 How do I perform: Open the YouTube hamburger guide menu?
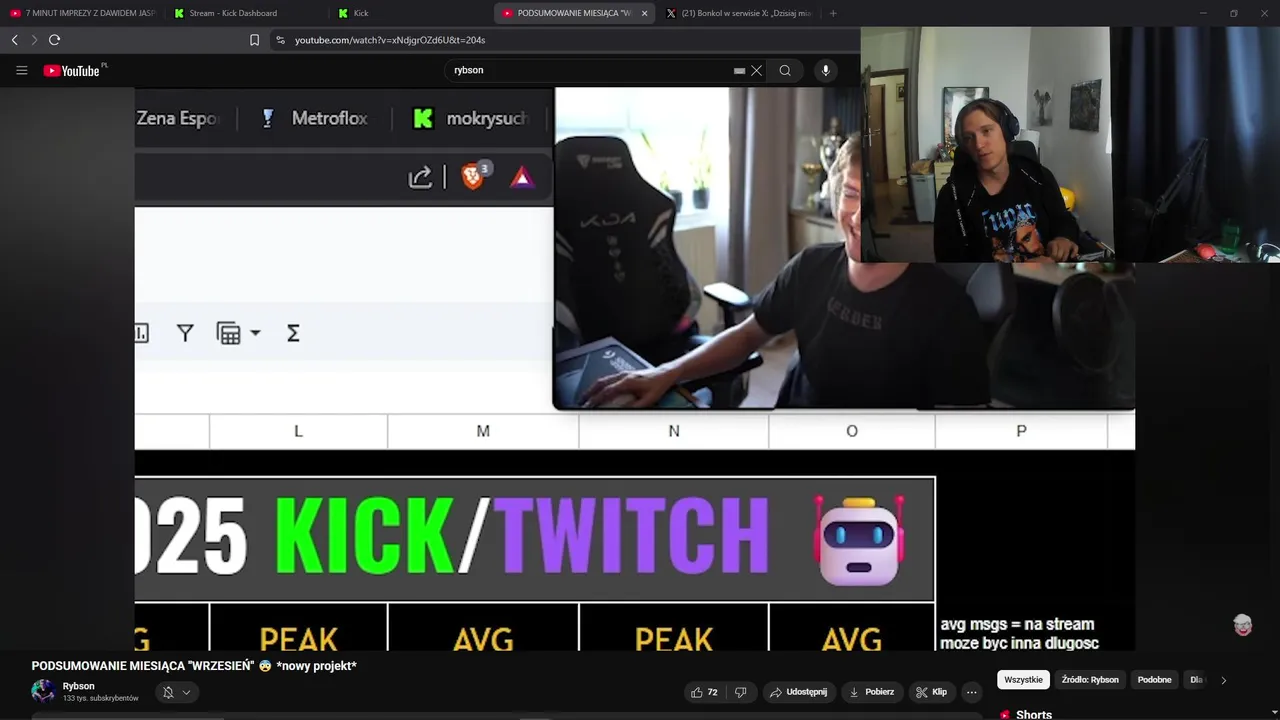coord(22,71)
